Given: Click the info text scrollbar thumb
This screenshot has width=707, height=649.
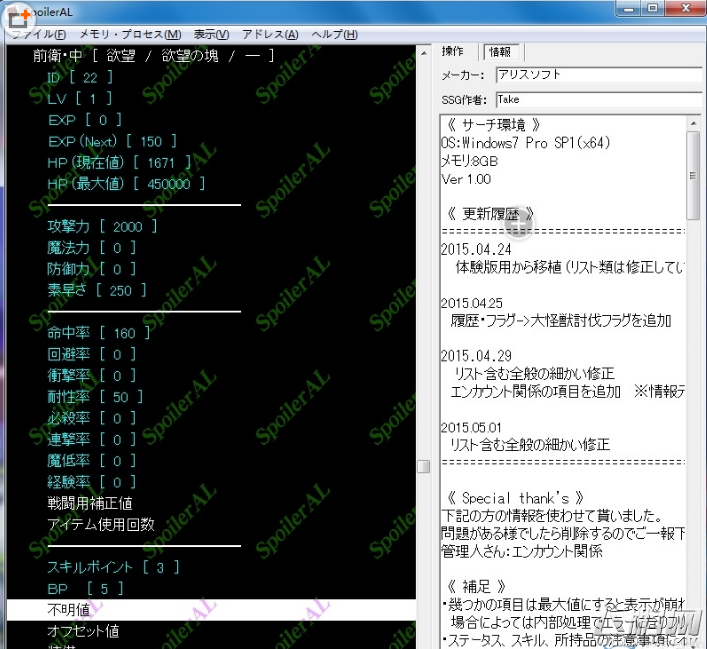Looking at the screenshot, I should 693,175.
